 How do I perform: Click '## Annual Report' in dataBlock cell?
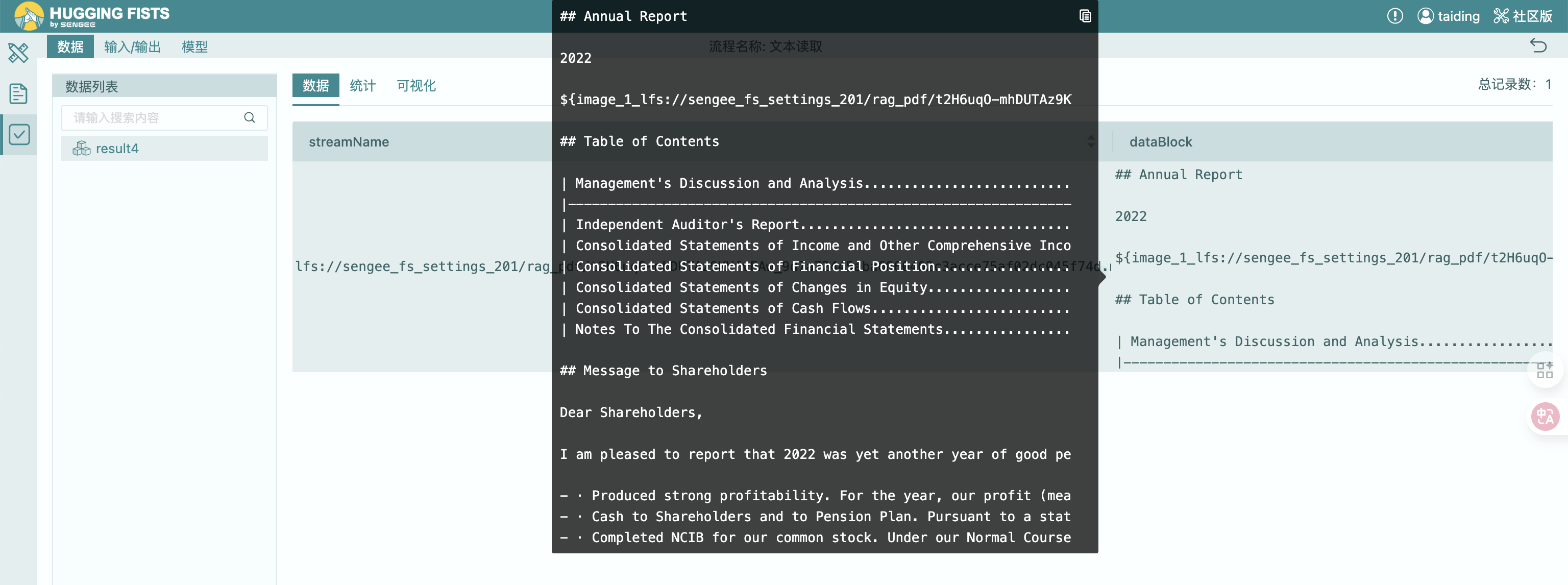pos(1179,175)
